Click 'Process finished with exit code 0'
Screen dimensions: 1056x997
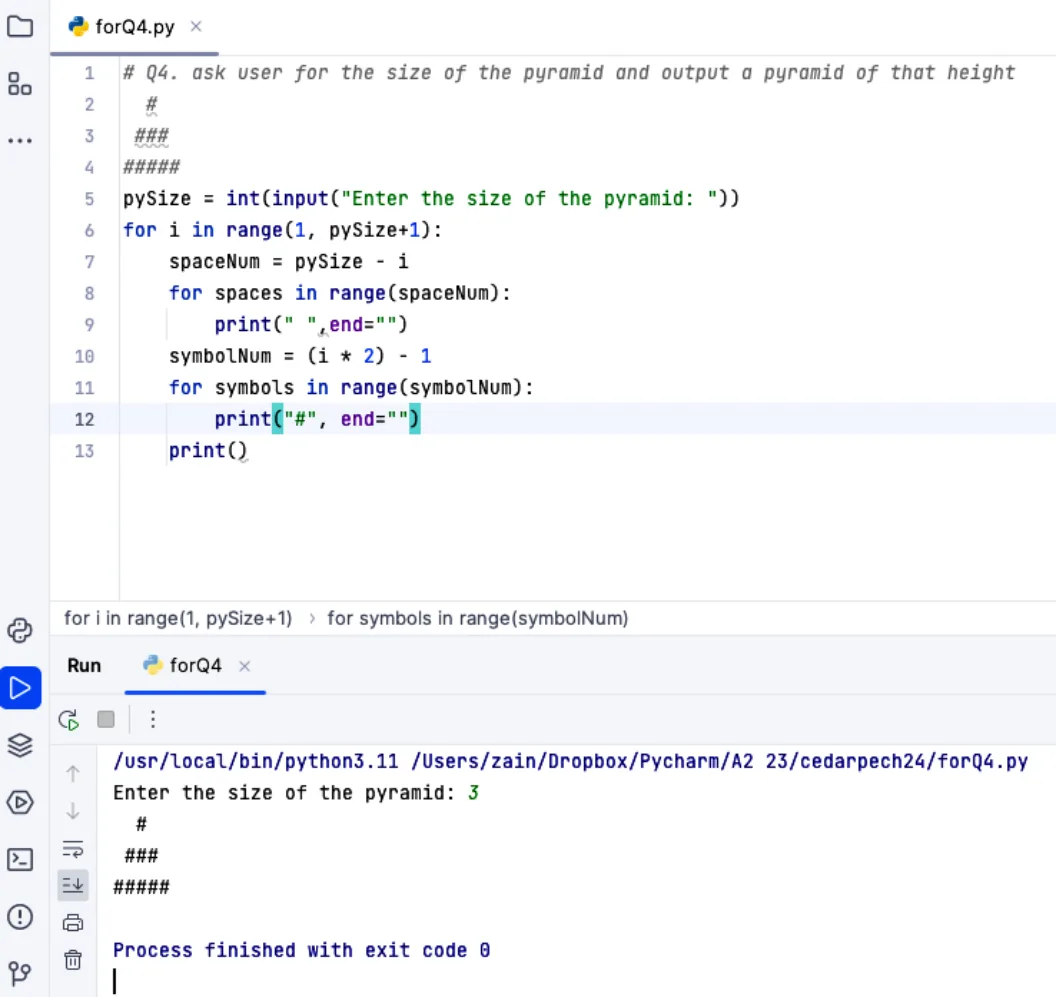(301, 950)
